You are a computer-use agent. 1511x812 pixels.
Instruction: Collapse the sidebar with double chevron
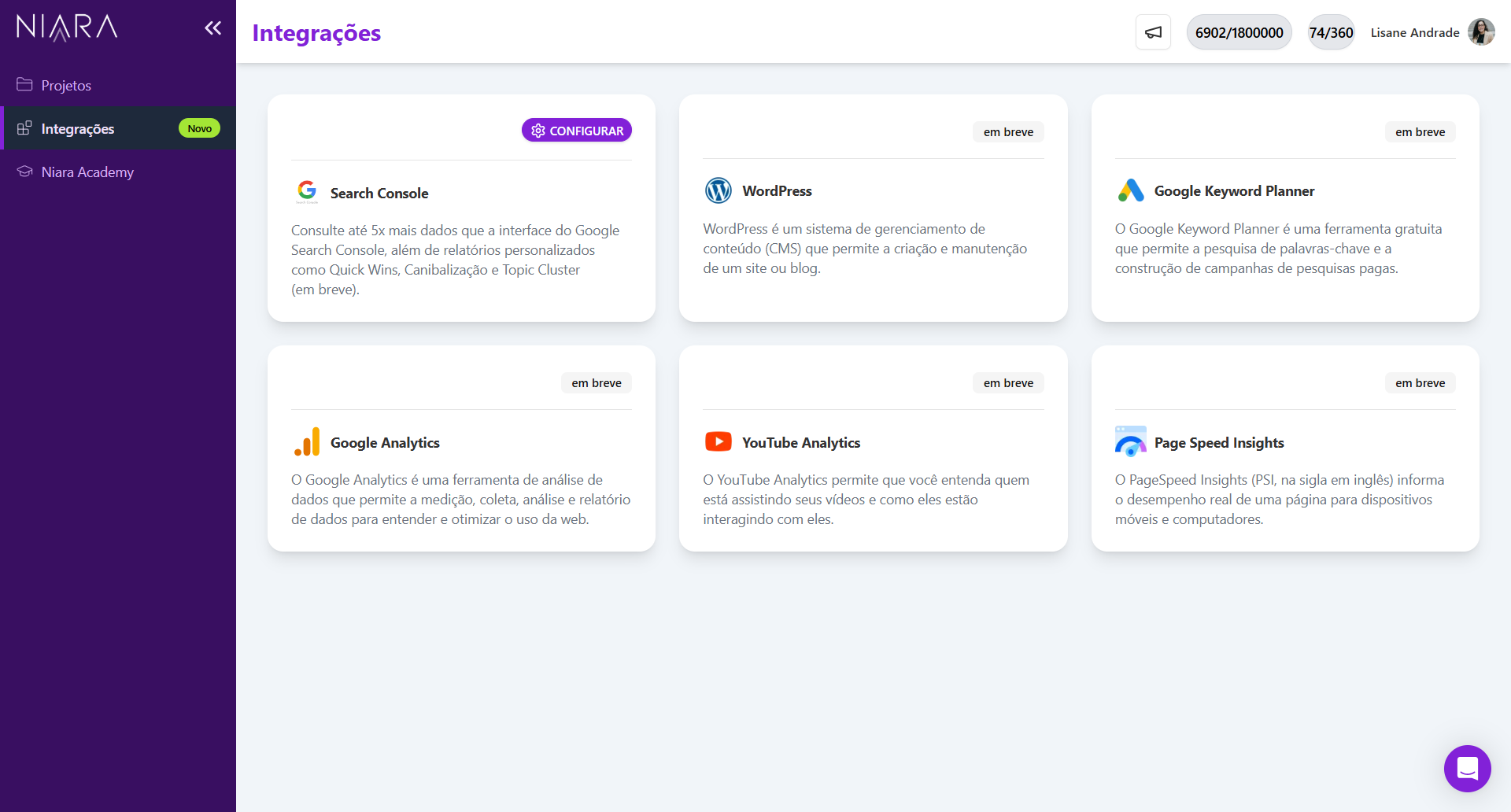coord(212,28)
